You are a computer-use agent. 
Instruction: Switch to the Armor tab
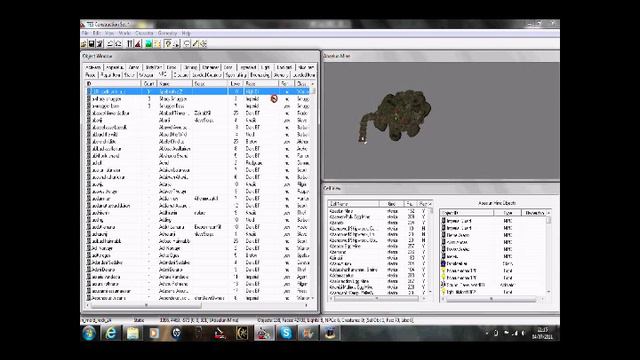(x=133, y=67)
